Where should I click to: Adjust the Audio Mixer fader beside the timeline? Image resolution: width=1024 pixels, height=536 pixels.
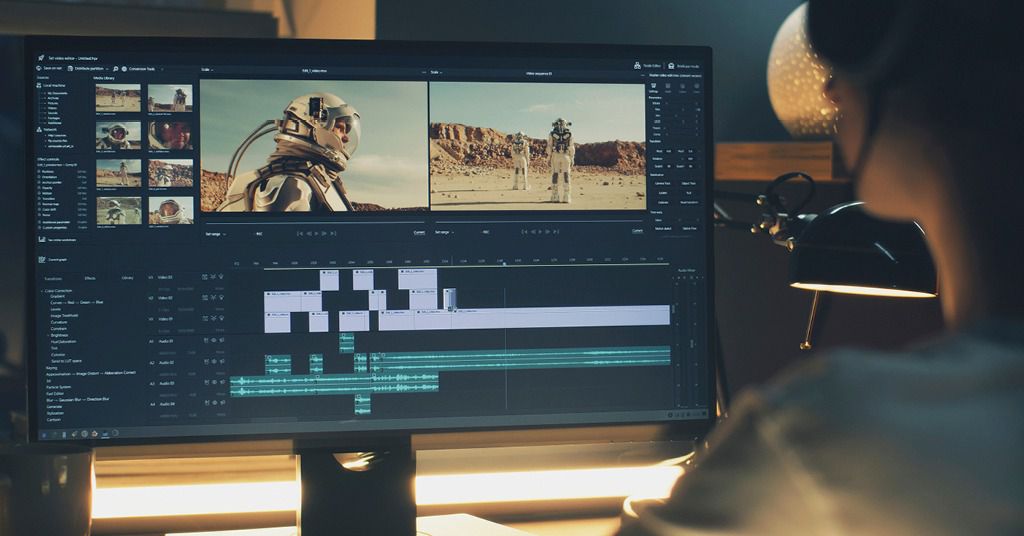point(673,309)
